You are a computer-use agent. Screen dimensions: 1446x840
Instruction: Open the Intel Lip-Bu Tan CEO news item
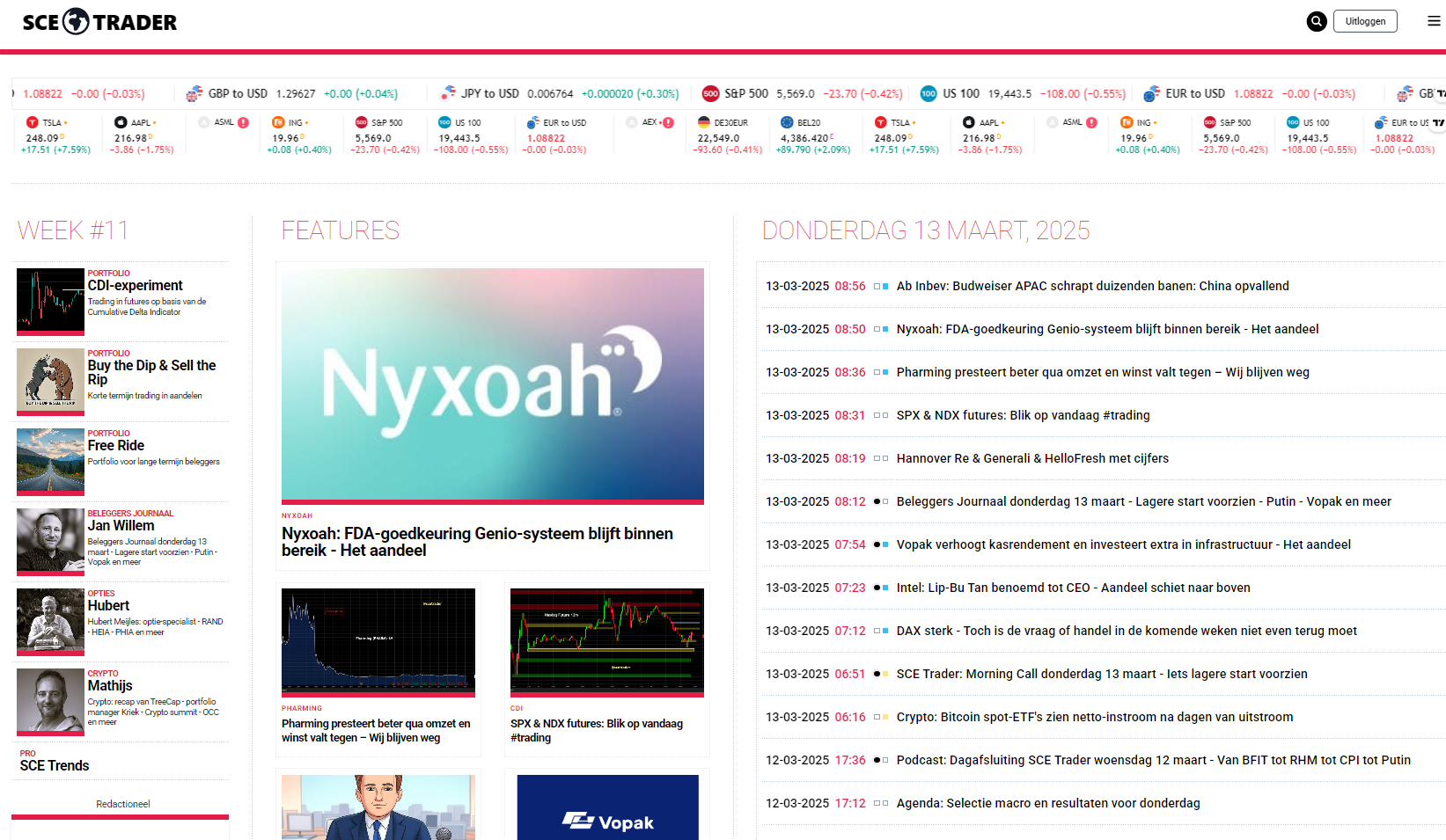(1074, 588)
